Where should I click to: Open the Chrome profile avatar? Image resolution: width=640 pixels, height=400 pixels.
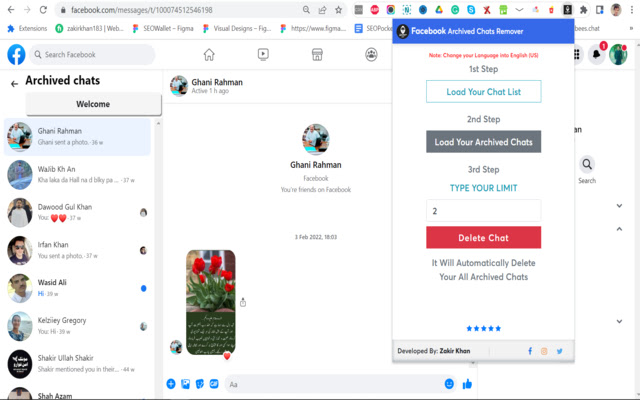616,10
